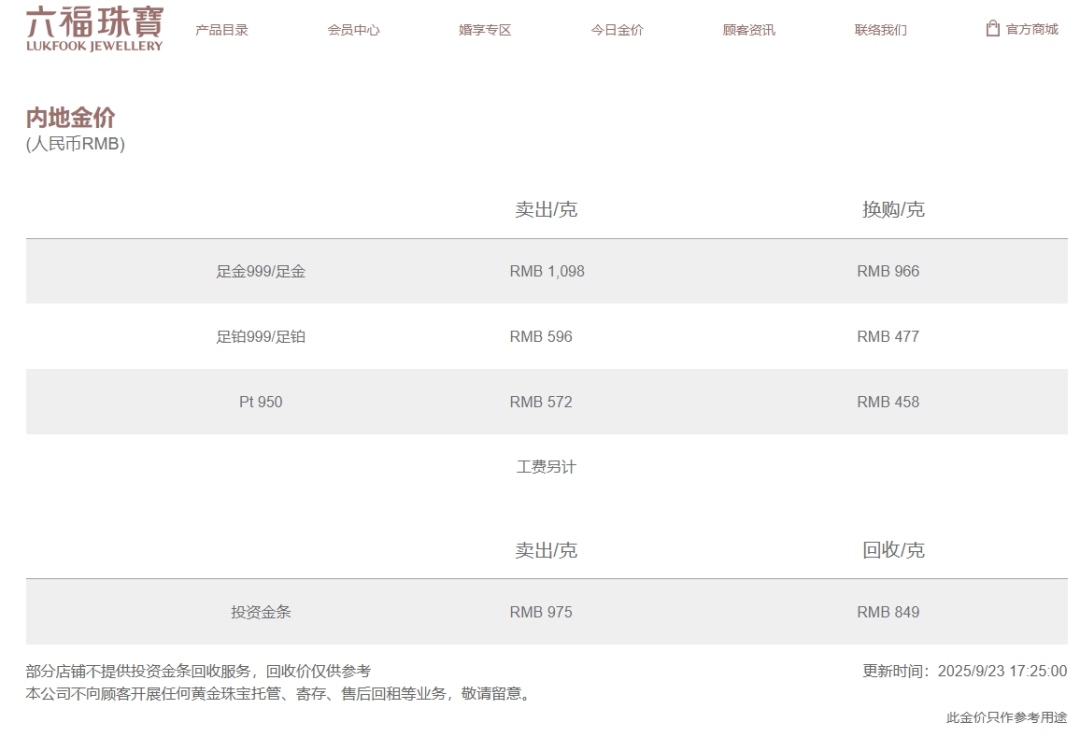The height and width of the screenshot is (751, 1080).
Task: Select 今日金价 in navigation
Action: point(617,30)
